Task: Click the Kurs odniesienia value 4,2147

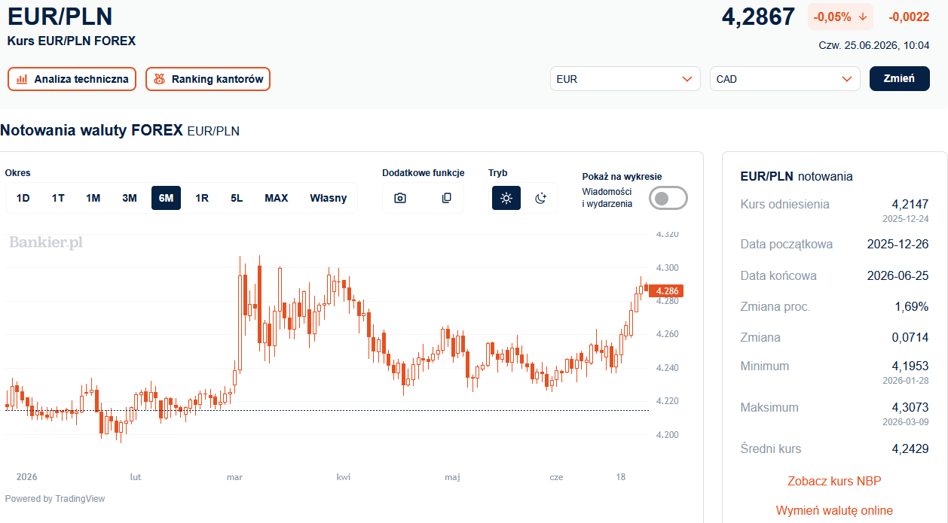Action: pyautogui.click(x=910, y=204)
